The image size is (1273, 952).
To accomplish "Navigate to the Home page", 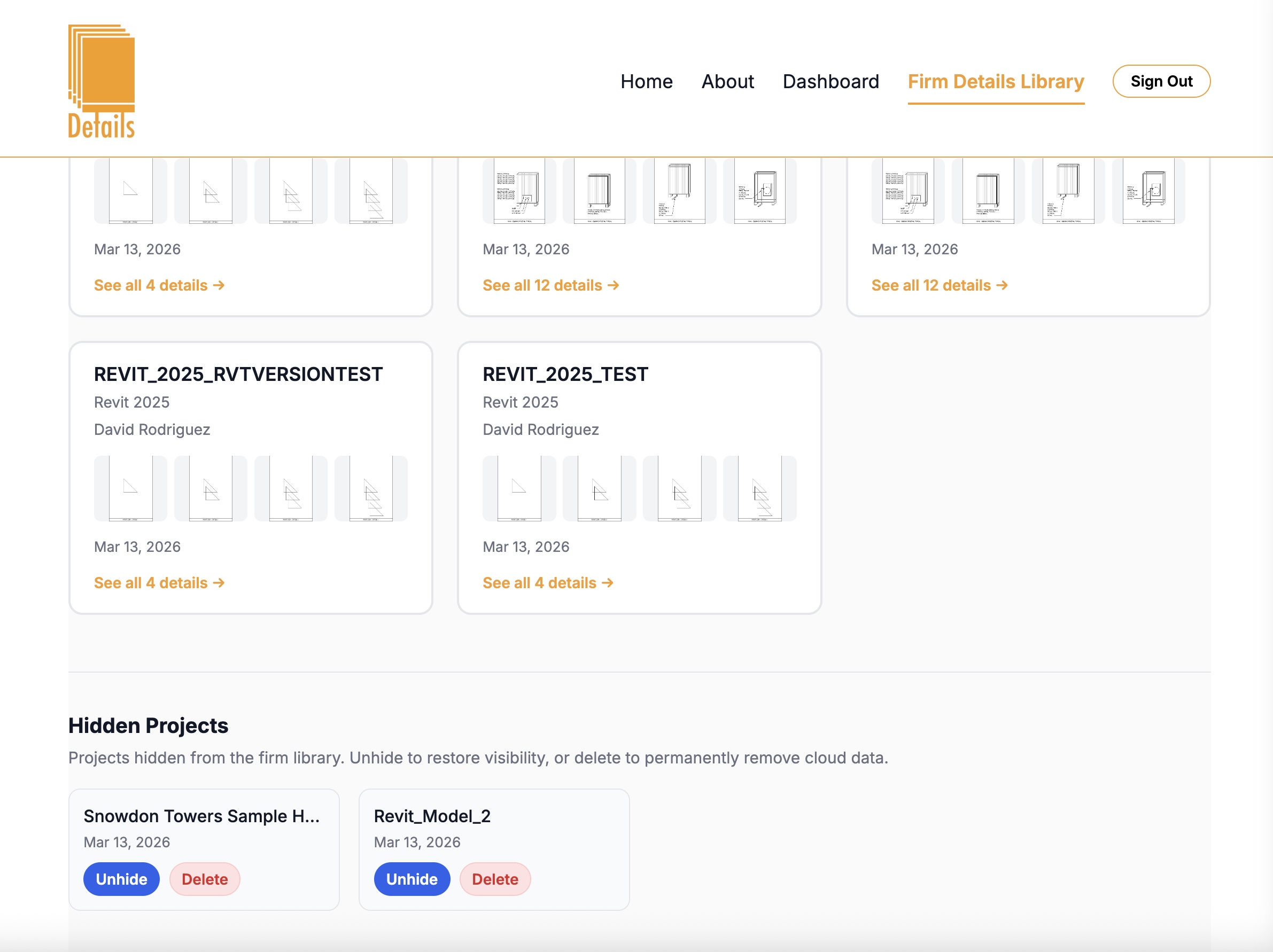I will (x=646, y=81).
